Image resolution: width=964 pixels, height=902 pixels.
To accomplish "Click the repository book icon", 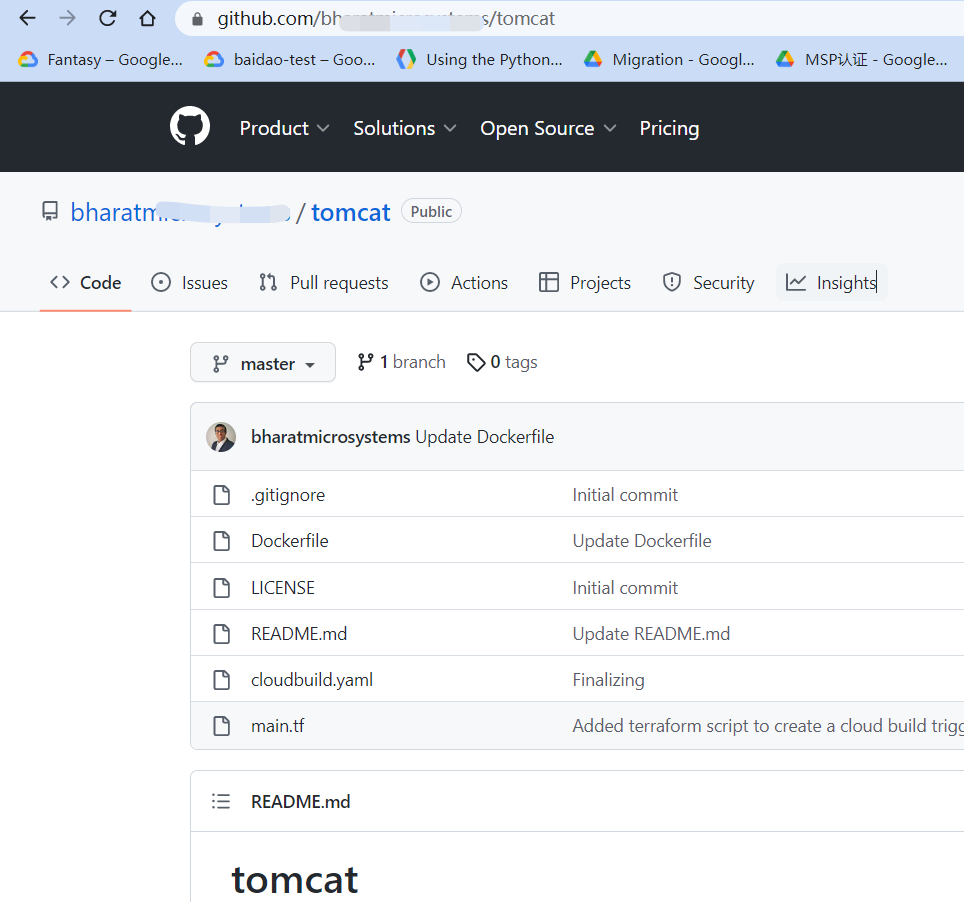I will [50, 211].
